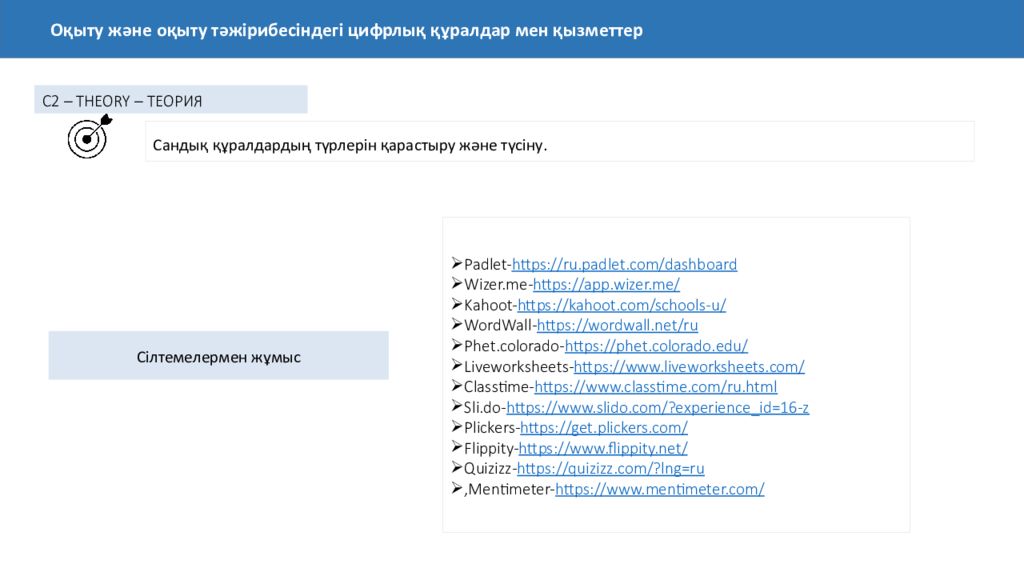Image resolution: width=1024 pixels, height=576 pixels.
Task: Click the Phet.colorado- label text
Action: click(x=514, y=346)
